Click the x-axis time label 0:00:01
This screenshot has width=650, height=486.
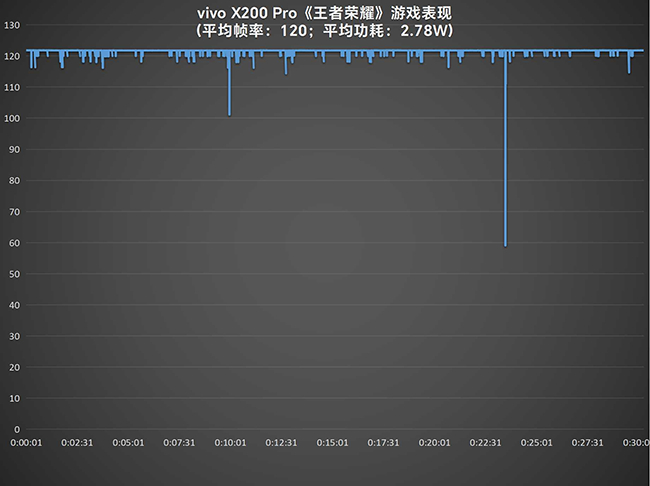coord(26,443)
